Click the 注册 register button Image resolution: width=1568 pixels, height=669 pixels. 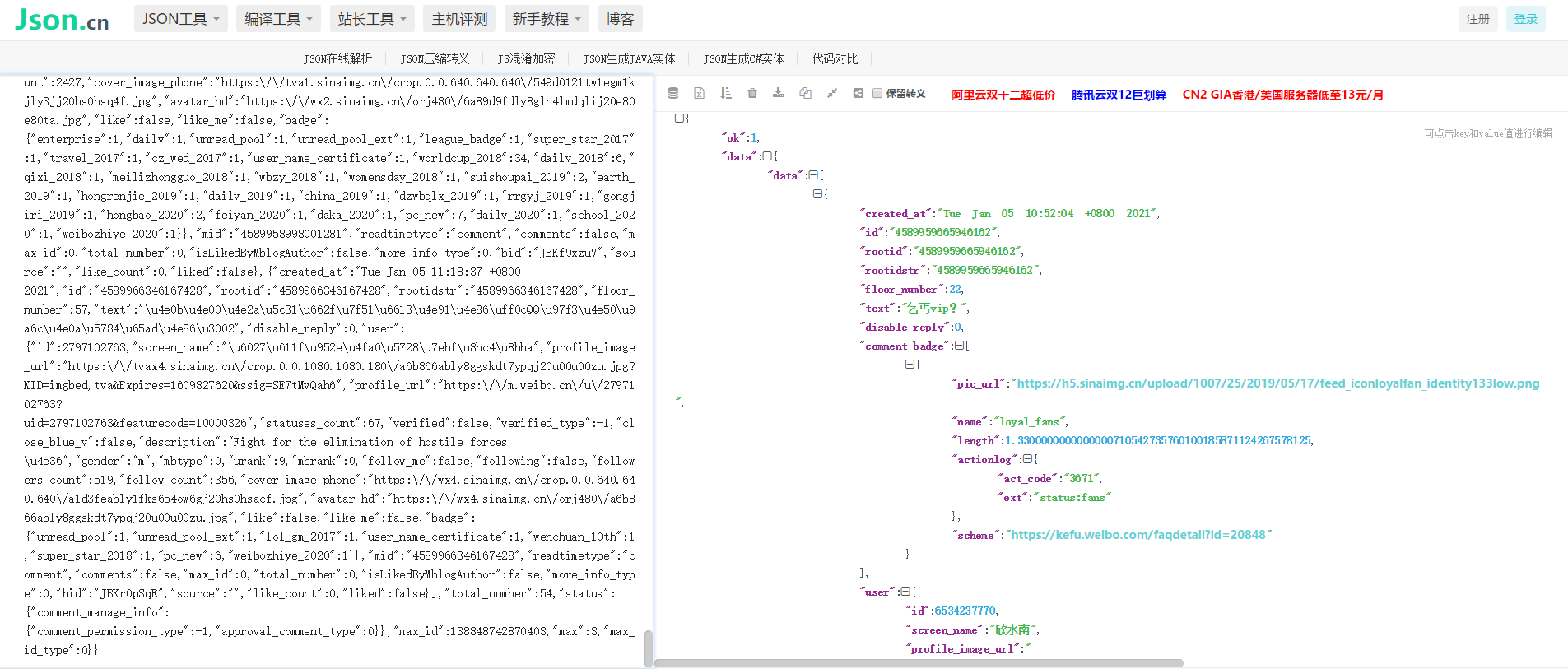click(x=1478, y=19)
